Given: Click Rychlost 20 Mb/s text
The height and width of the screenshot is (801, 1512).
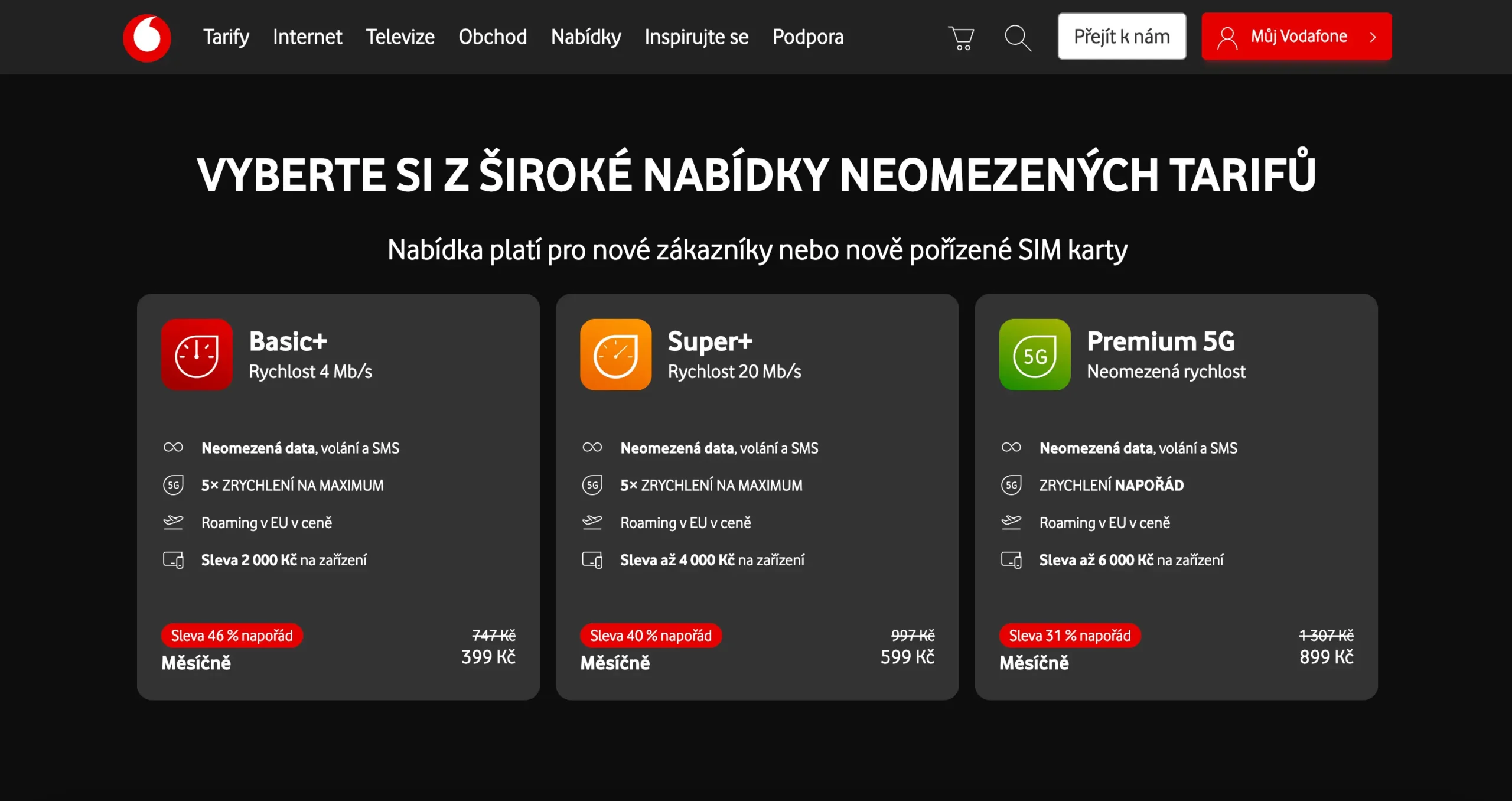Looking at the screenshot, I should coord(734,372).
